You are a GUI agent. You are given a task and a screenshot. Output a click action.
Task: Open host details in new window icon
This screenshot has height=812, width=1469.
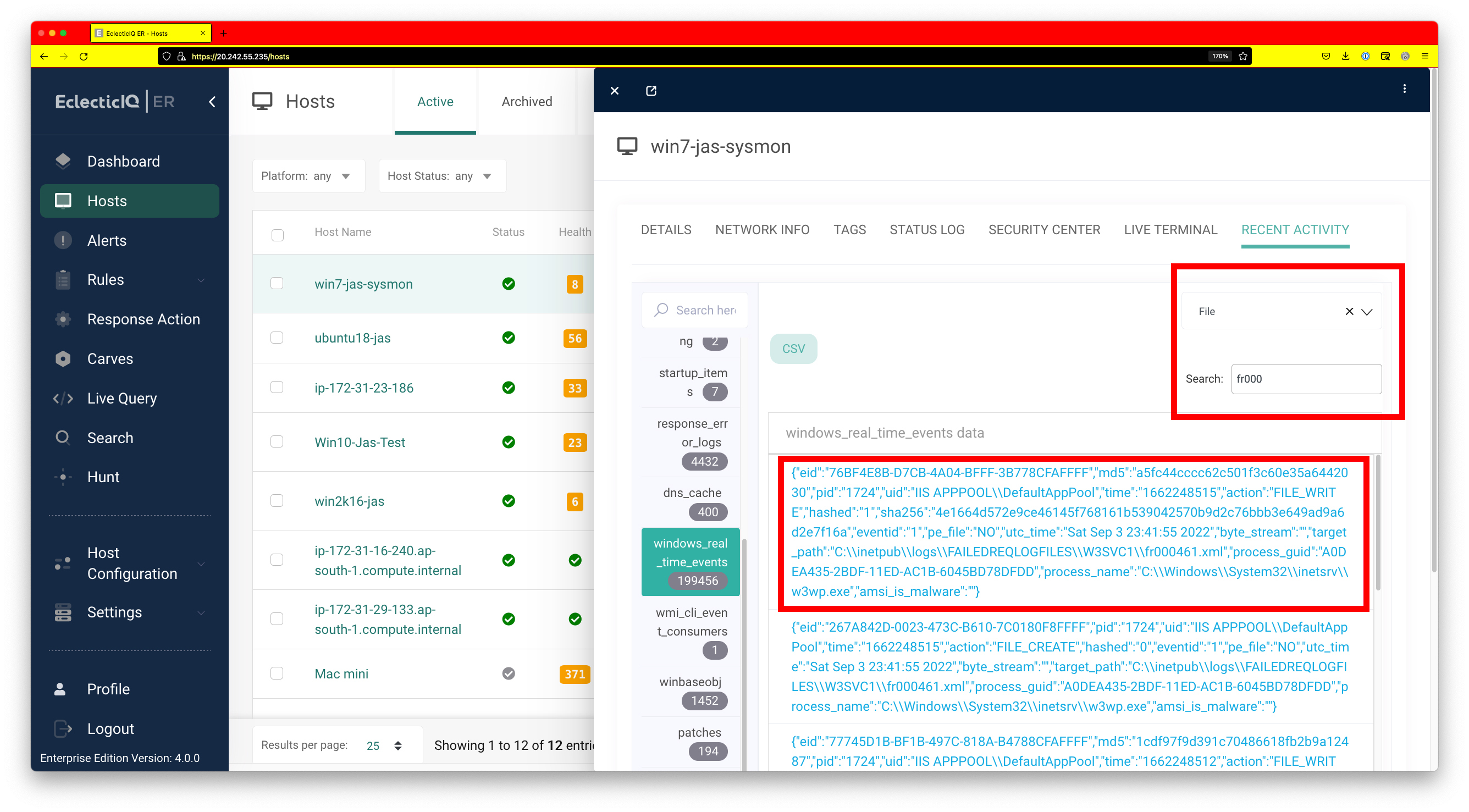[651, 91]
